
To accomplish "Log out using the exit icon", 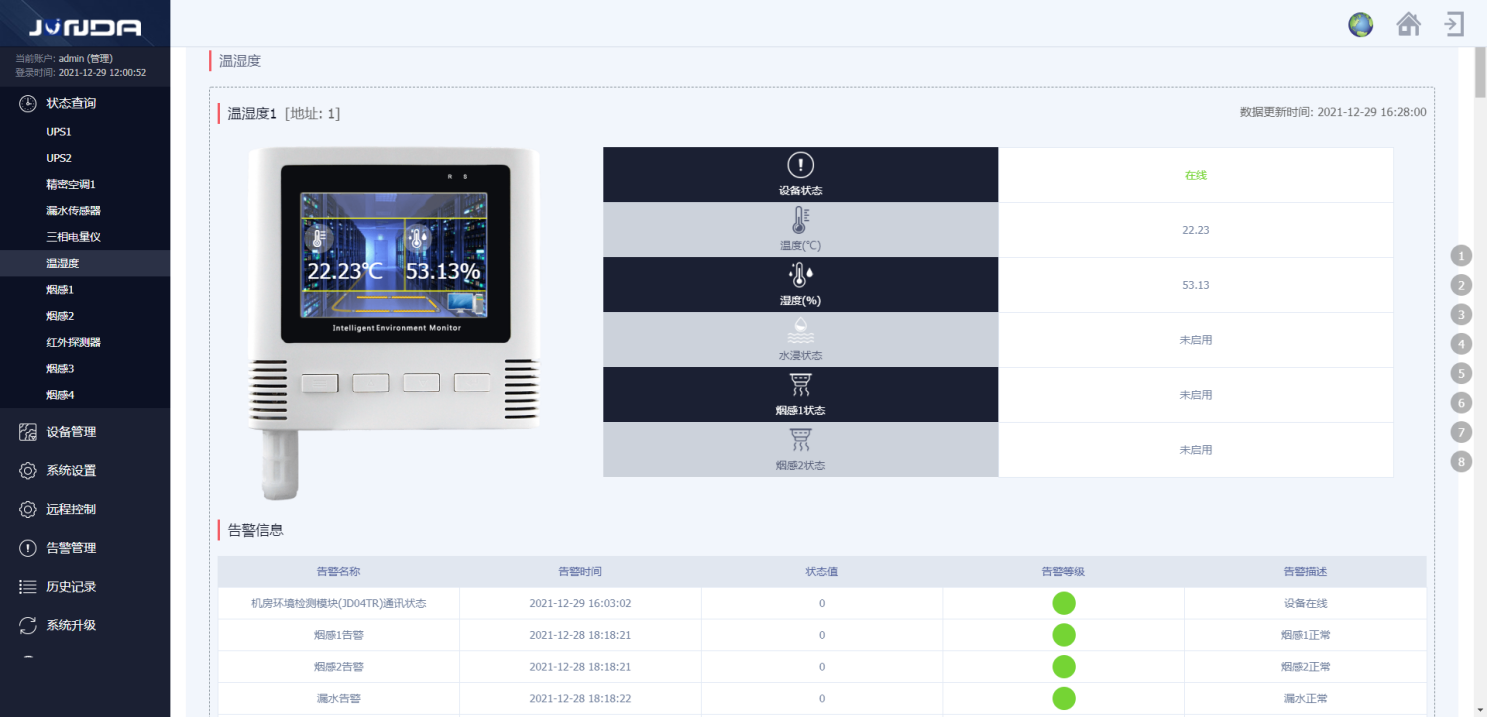I will tap(1455, 24).
